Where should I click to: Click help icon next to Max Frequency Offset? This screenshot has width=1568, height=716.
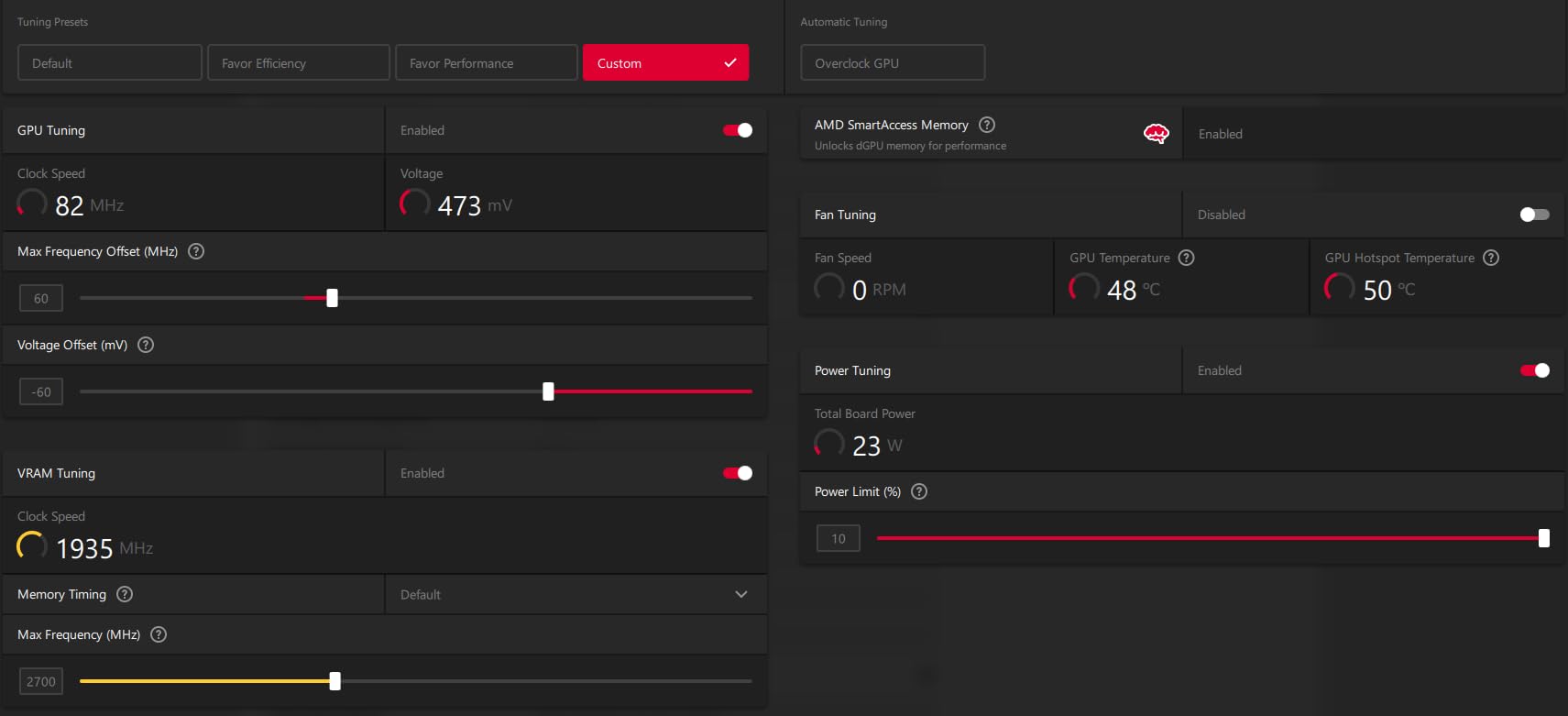(196, 251)
